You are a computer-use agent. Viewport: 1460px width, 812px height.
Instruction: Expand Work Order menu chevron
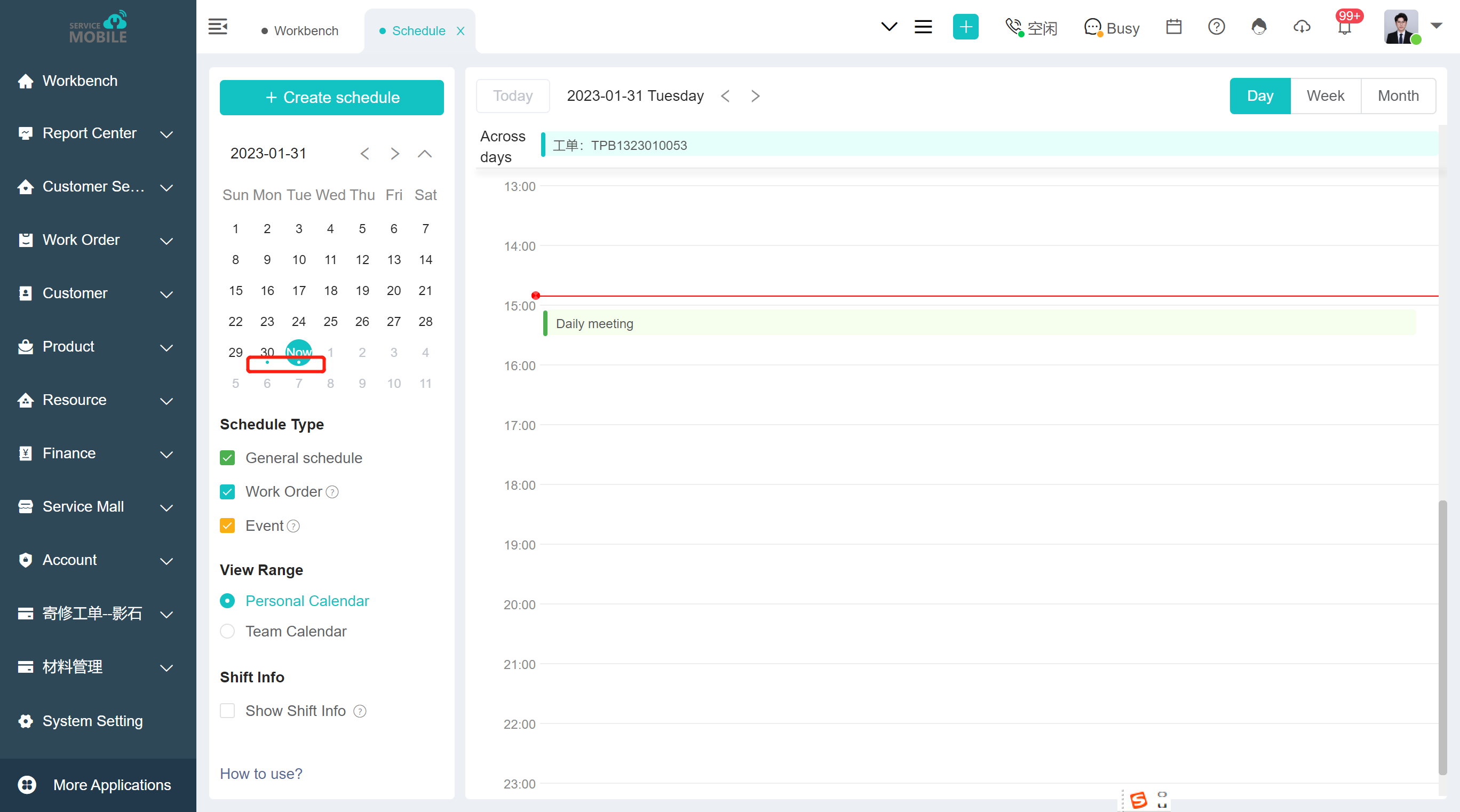pyautogui.click(x=166, y=241)
